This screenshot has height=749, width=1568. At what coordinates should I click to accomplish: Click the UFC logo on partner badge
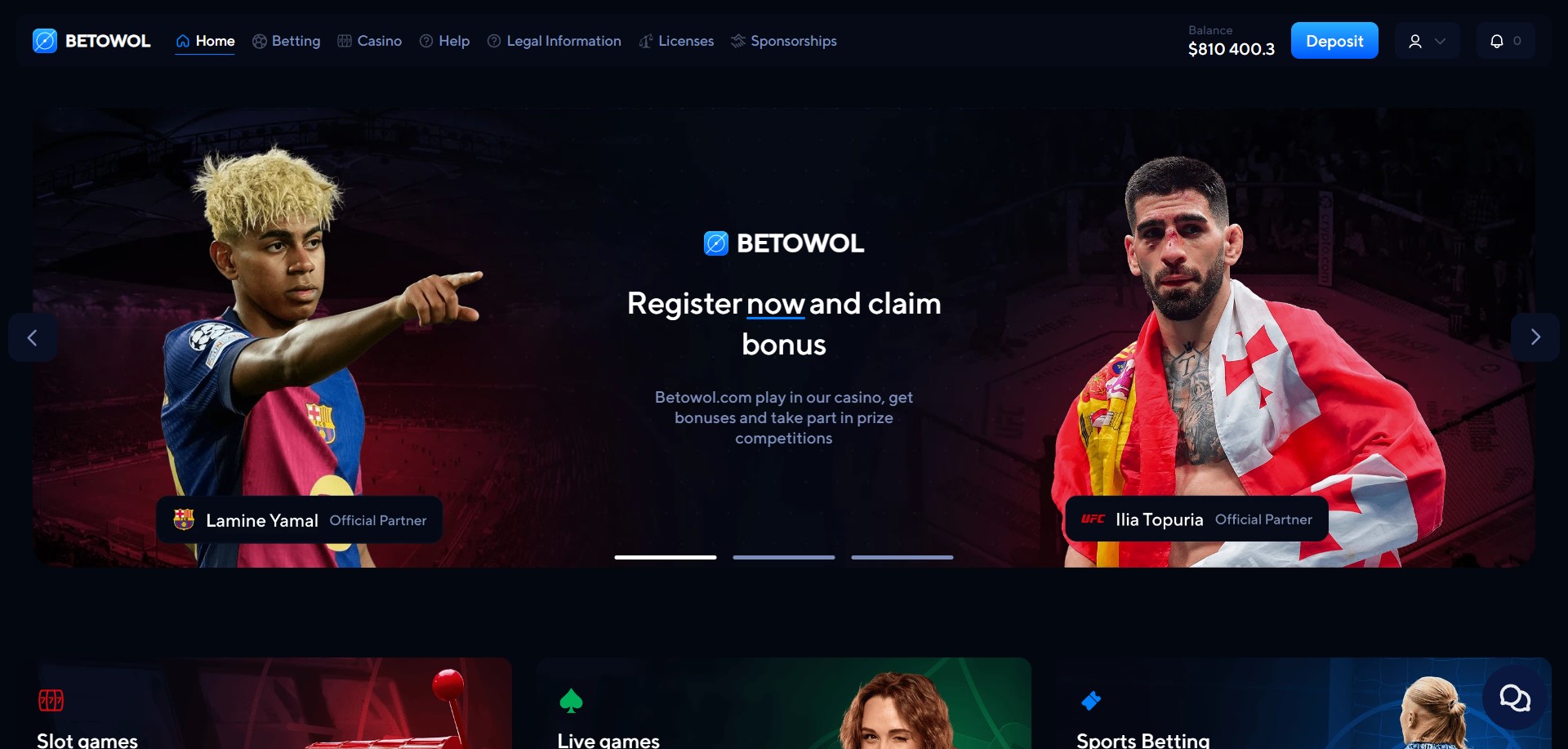(x=1093, y=519)
